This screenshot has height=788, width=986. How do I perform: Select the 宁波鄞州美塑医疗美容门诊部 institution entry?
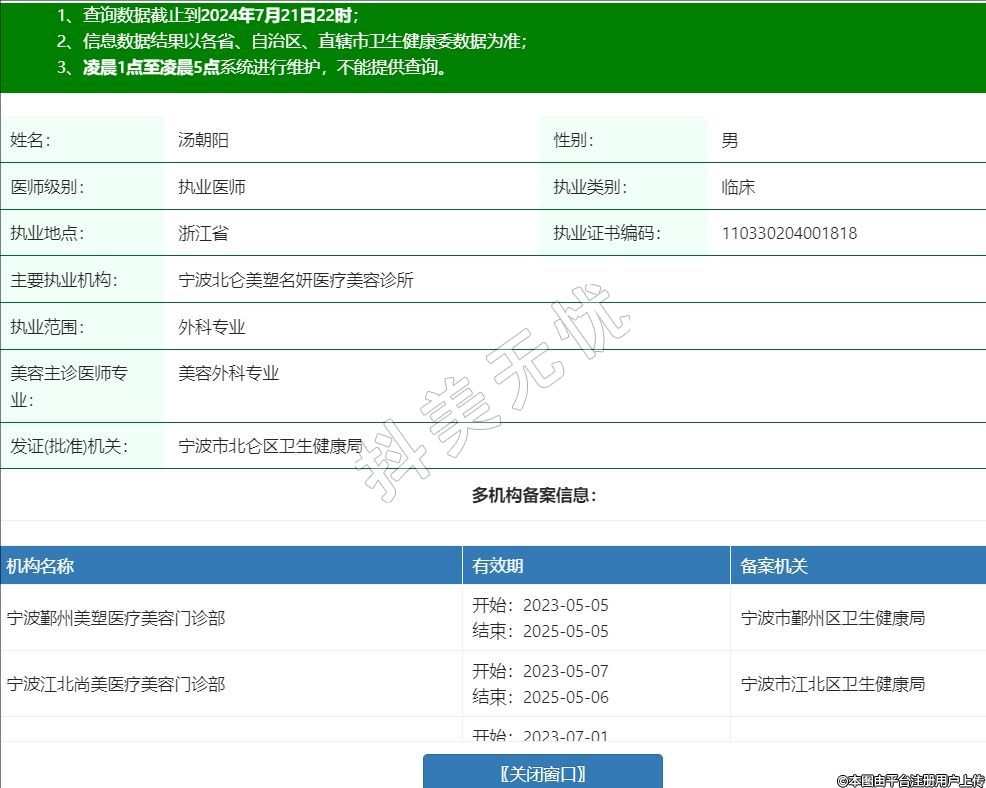(116, 618)
